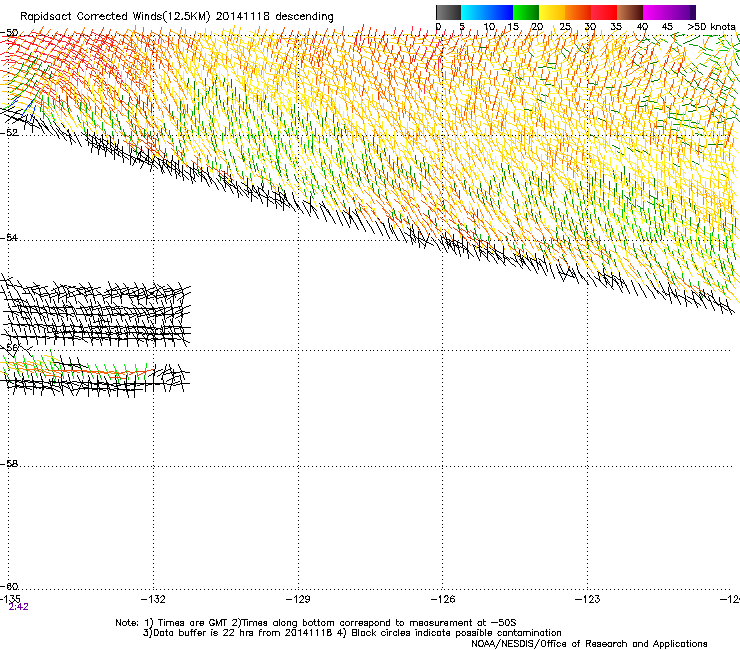
Task: Click the 'Rapidscat Corrected Winds(12.5KM)' title text
Action: pyautogui.click(x=115, y=17)
